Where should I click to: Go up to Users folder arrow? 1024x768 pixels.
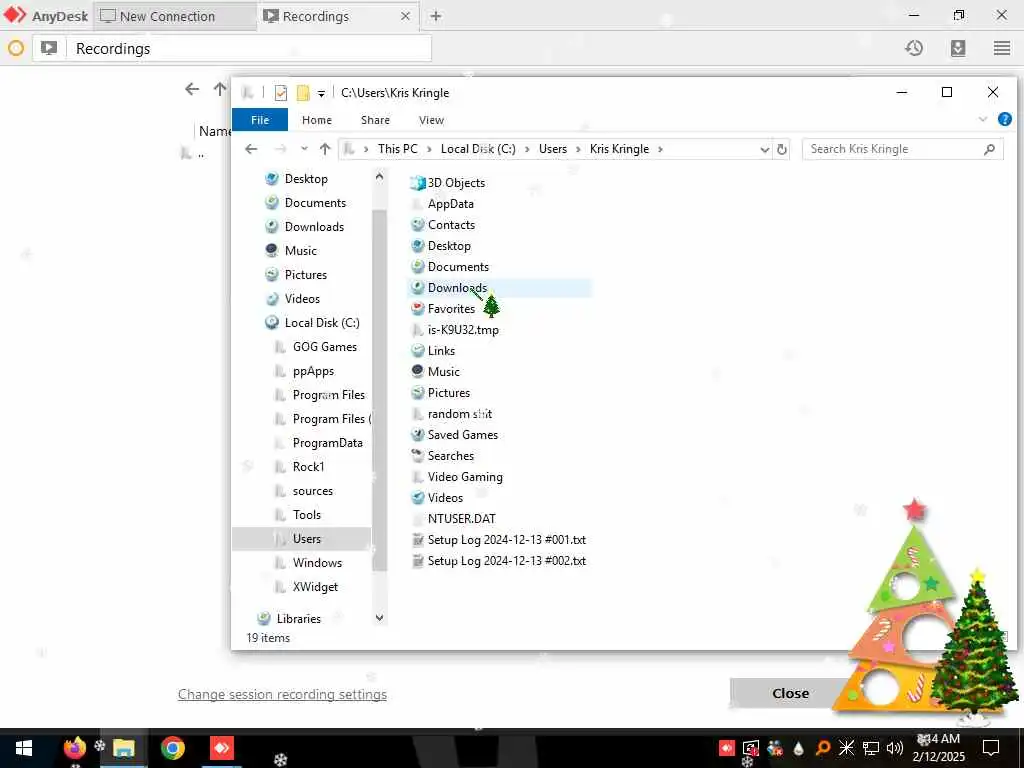point(325,149)
